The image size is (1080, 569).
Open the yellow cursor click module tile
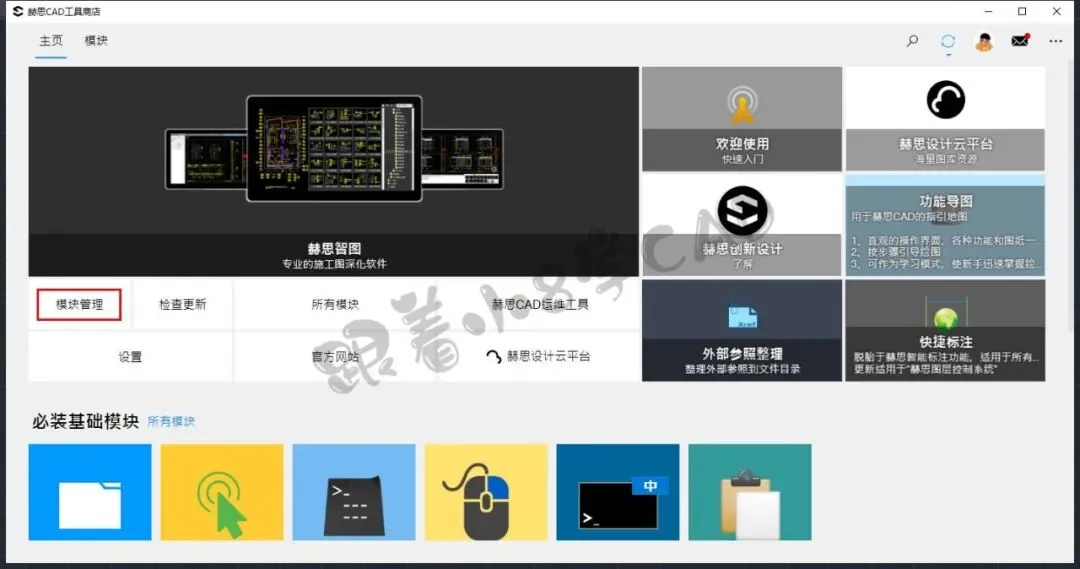(x=222, y=492)
